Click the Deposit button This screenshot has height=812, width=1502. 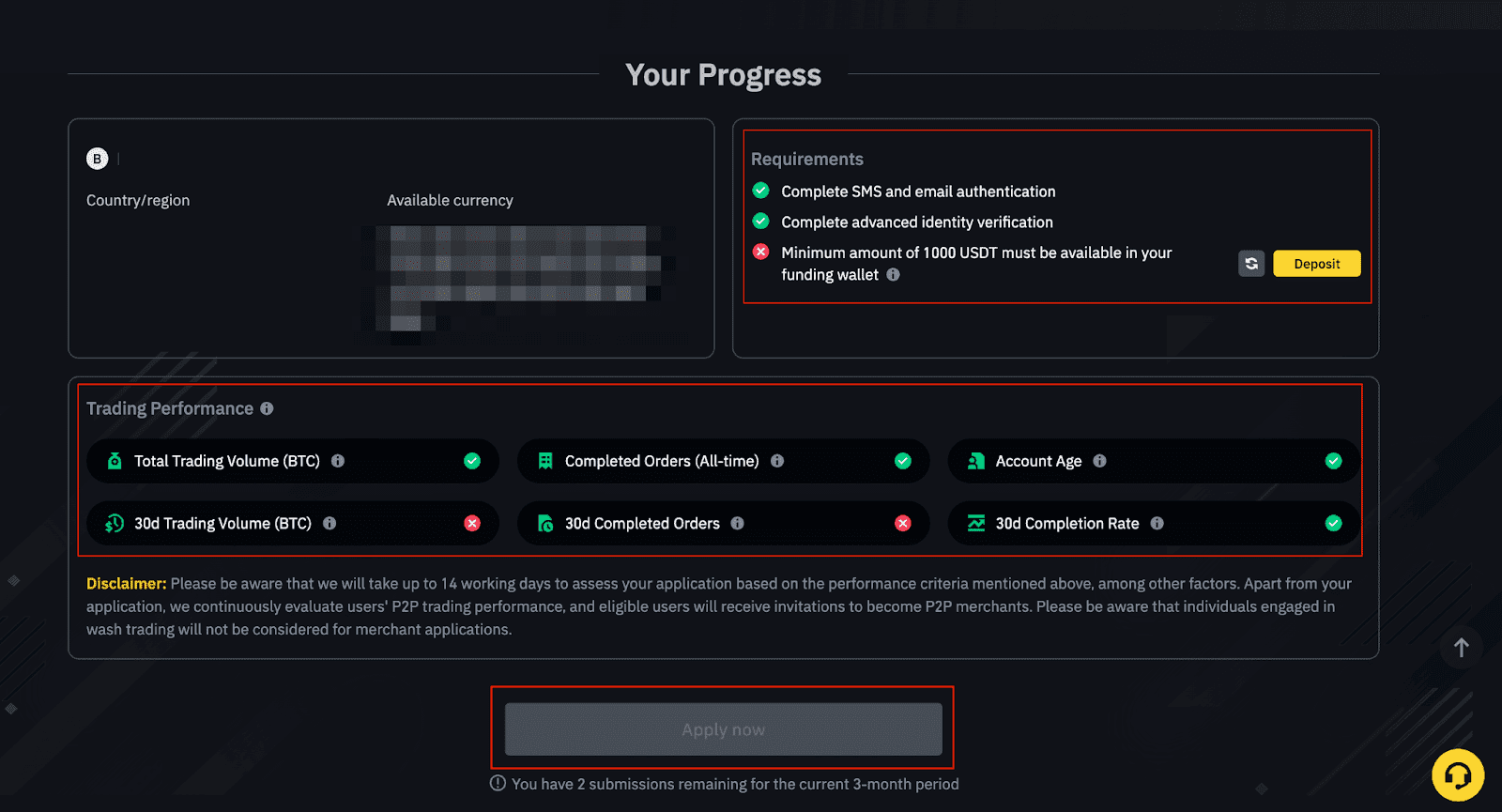[x=1315, y=264]
